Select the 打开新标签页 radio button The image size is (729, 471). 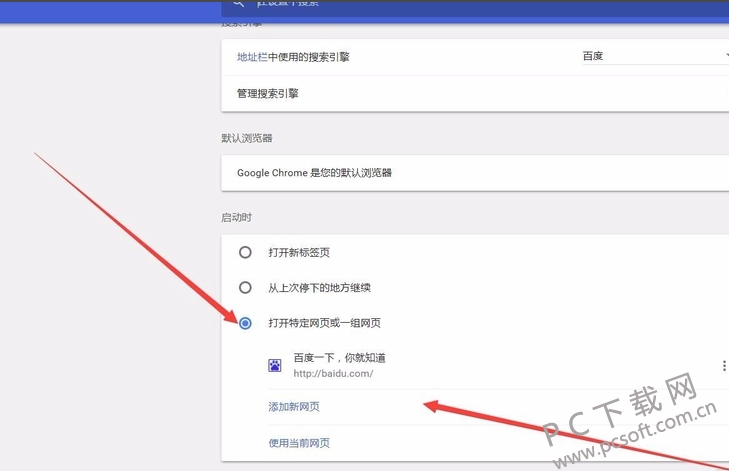click(245, 252)
